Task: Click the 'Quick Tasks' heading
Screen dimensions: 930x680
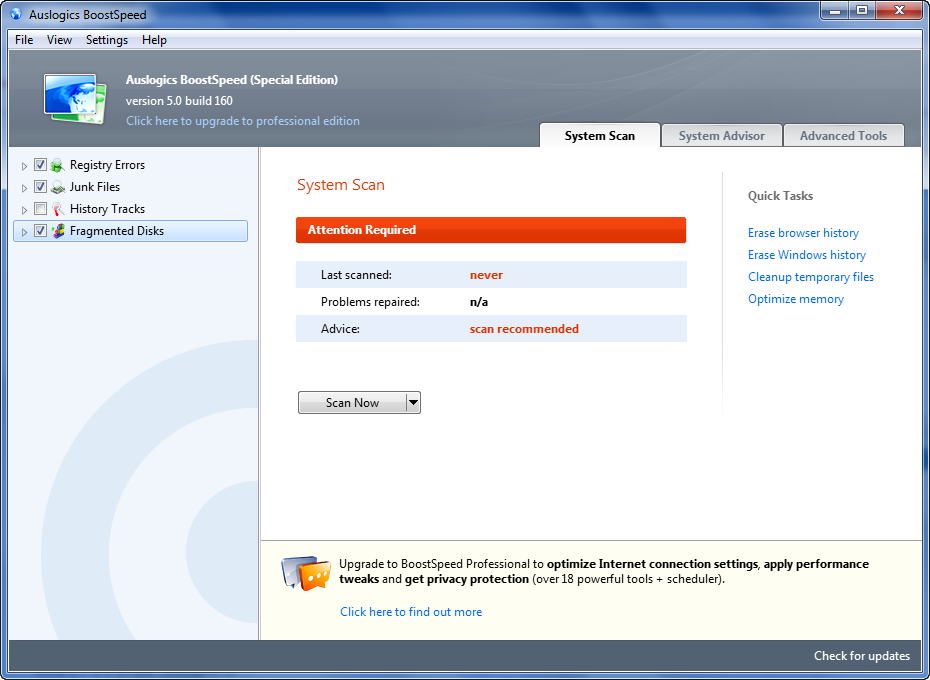Action: coord(781,196)
